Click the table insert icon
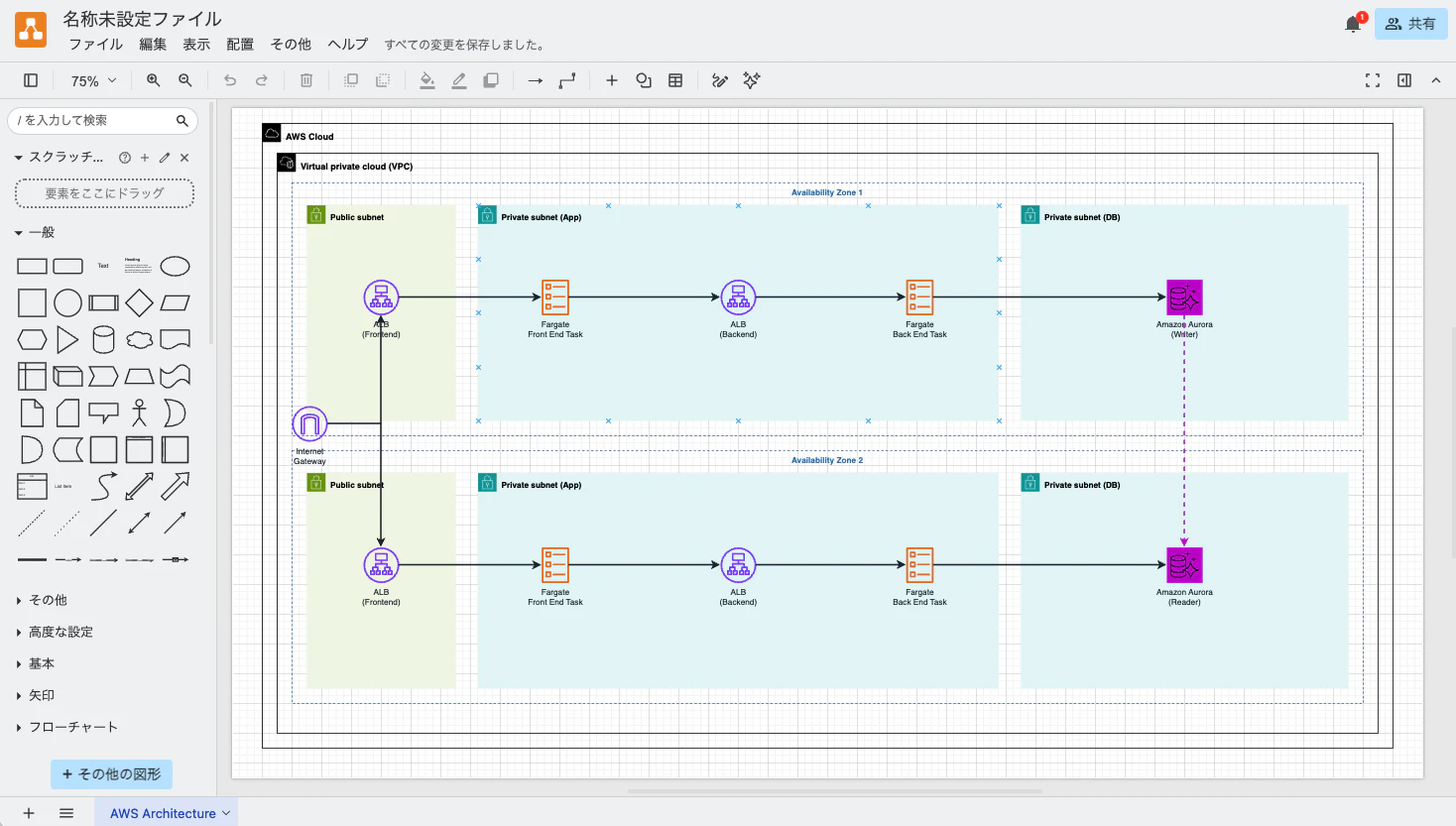 [x=675, y=80]
